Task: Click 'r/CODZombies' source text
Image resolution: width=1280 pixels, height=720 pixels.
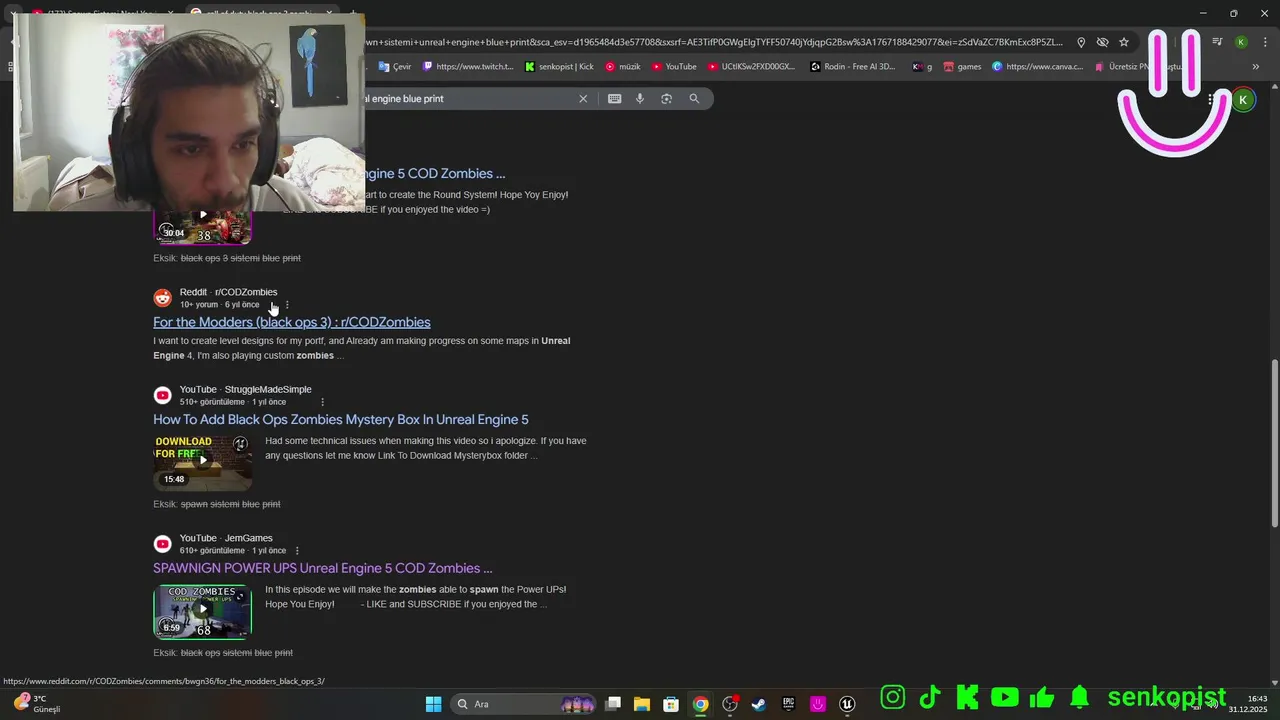Action: pos(246,292)
